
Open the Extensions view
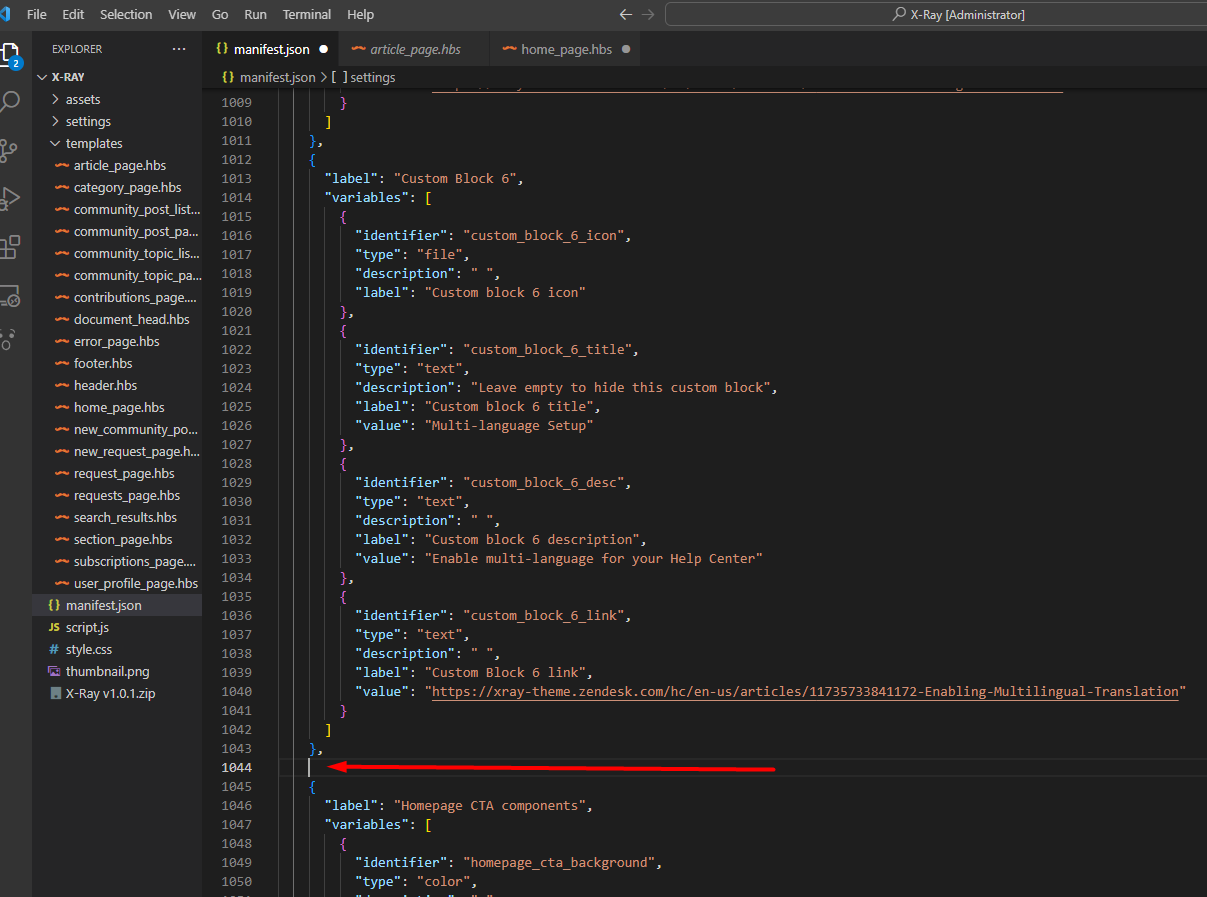click(10, 246)
